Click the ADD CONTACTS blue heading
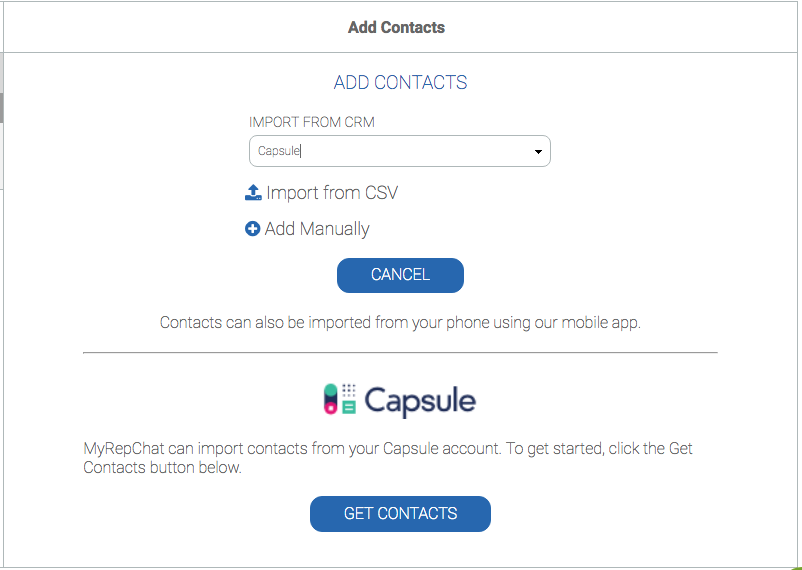The image size is (802, 570). 400,83
